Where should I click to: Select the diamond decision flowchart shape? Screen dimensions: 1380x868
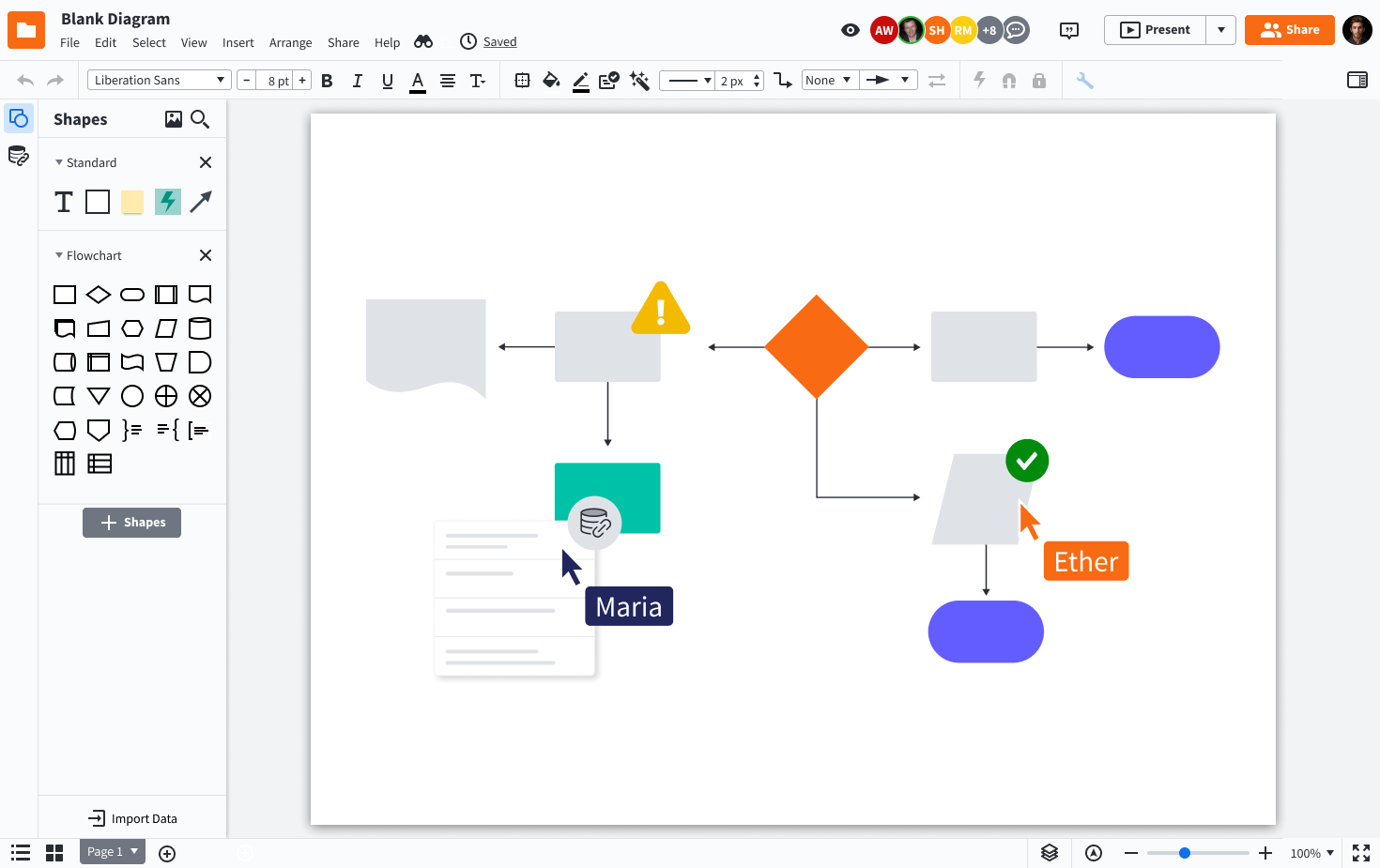click(x=99, y=295)
